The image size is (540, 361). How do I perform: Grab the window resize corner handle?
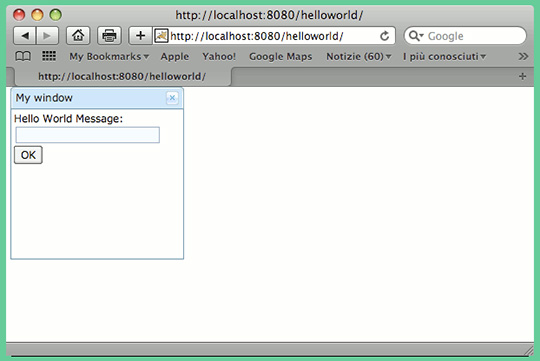coord(528,350)
